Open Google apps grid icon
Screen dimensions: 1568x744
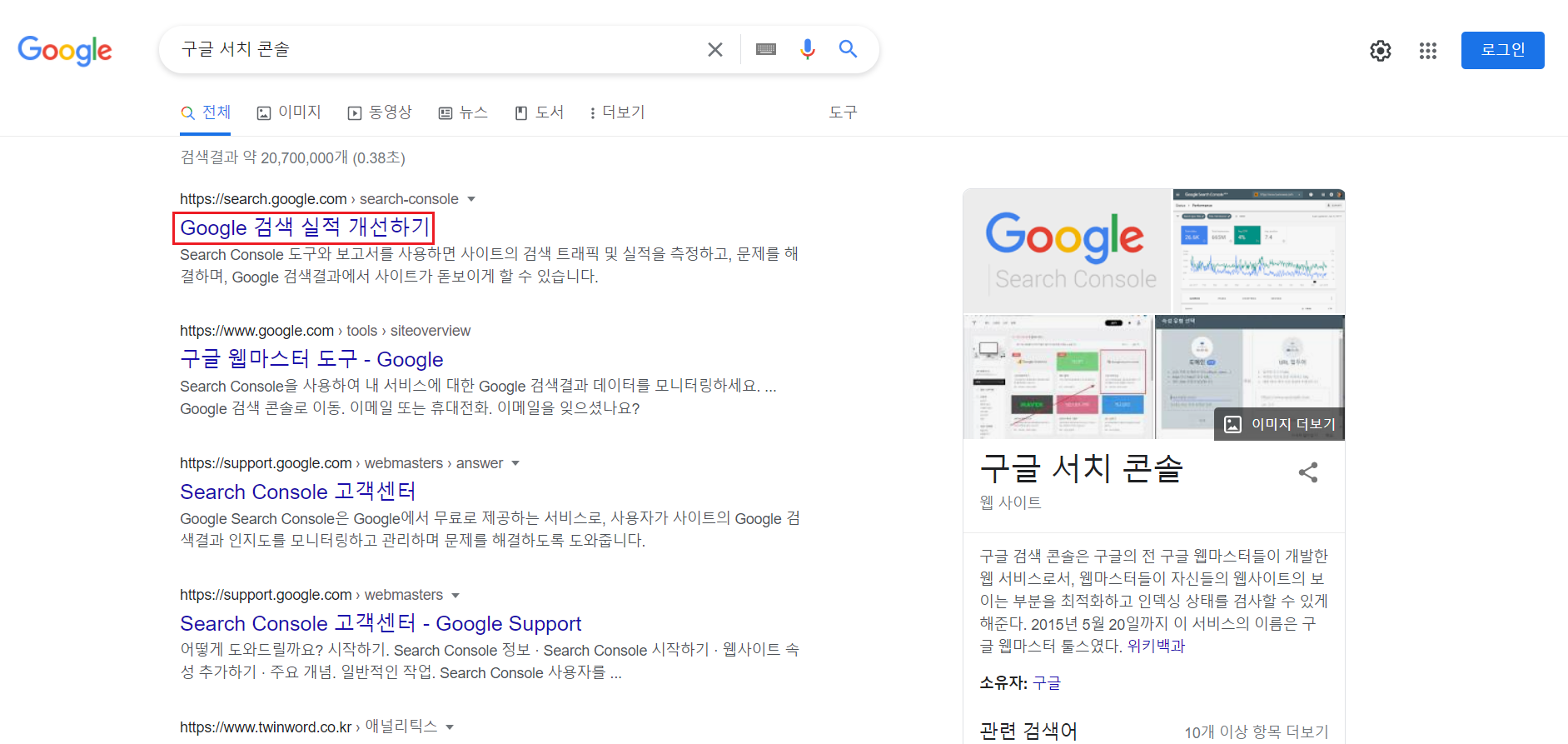[x=1428, y=51]
